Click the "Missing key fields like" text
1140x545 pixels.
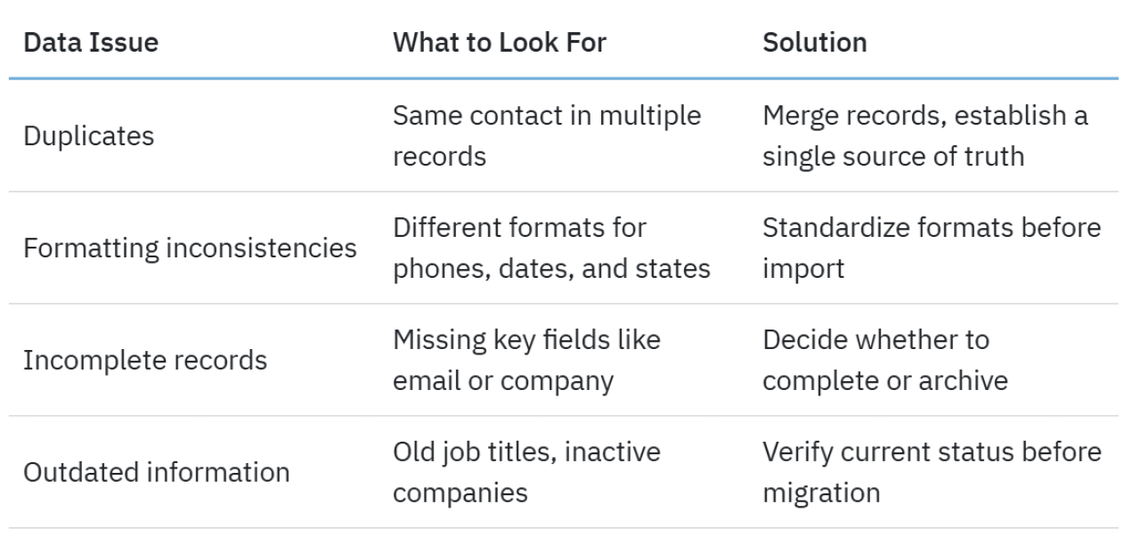tap(526, 339)
